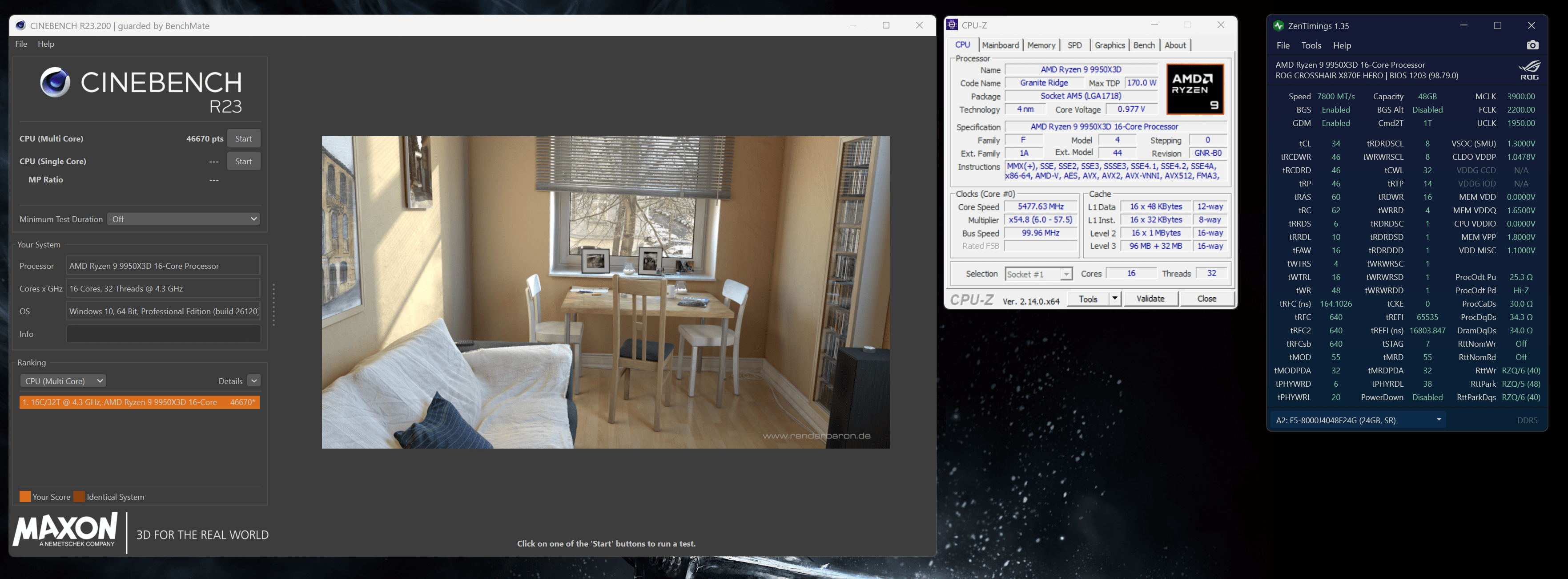Viewport: 1568px width, 579px height.
Task: Click the Info input field
Action: 163,334
